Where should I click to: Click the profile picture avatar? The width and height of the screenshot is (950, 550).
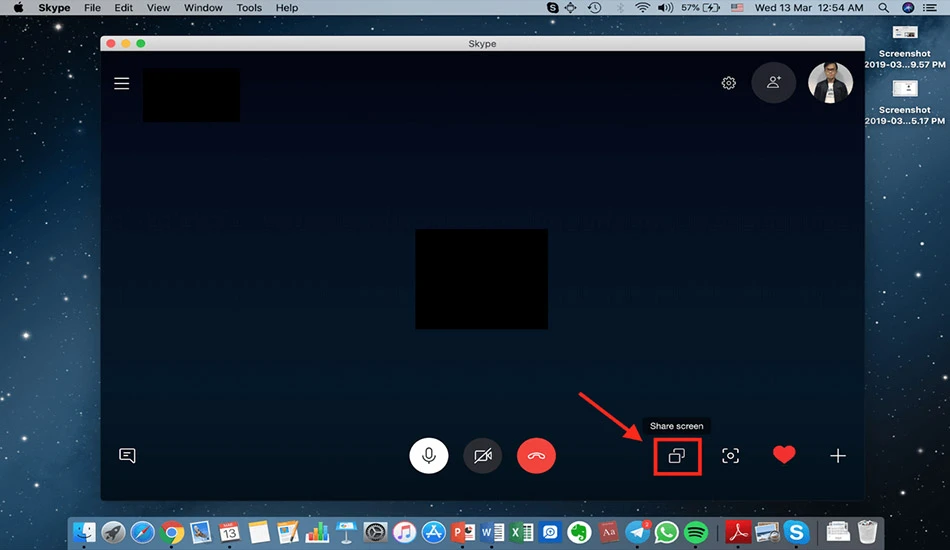pyautogui.click(x=830, y=82)
